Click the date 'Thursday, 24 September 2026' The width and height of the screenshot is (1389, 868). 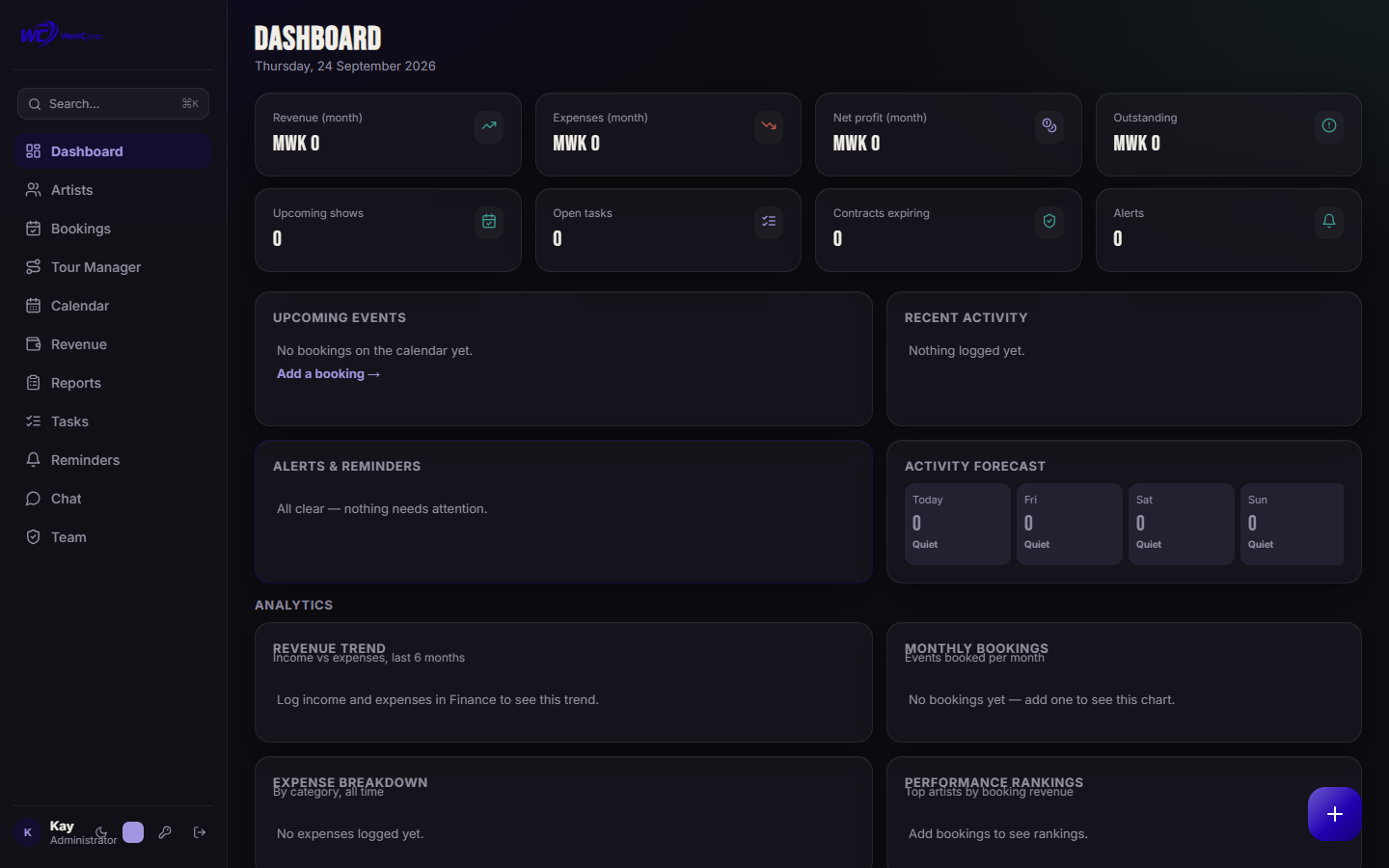click(x=345, y=67)
